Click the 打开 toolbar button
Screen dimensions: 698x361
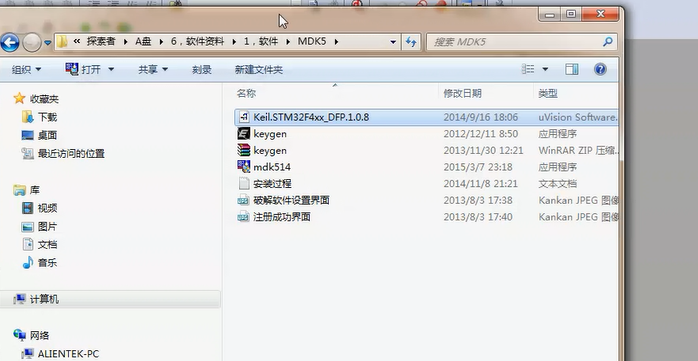pos(84,69)
